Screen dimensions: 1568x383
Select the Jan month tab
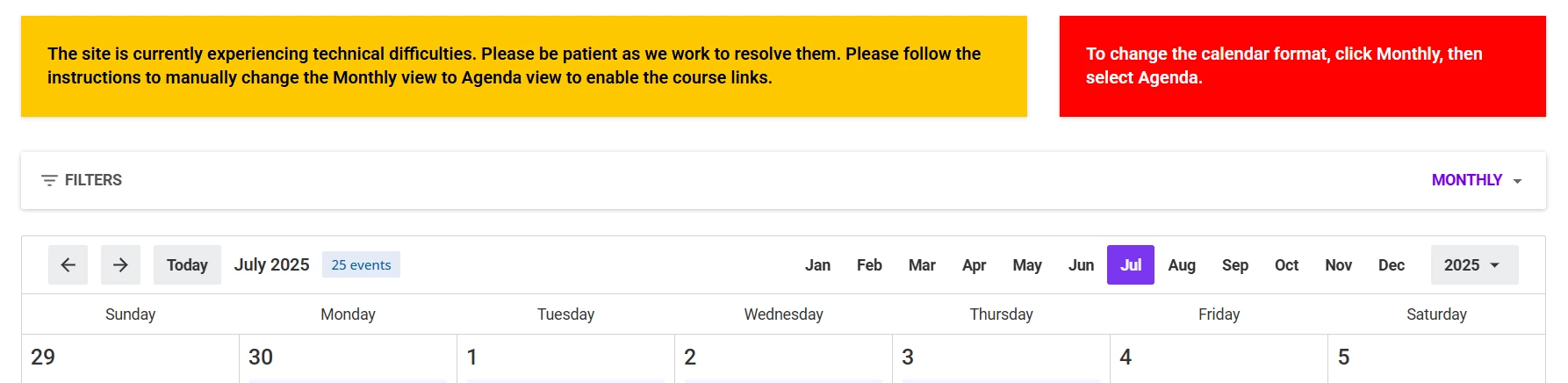(817, 265)
